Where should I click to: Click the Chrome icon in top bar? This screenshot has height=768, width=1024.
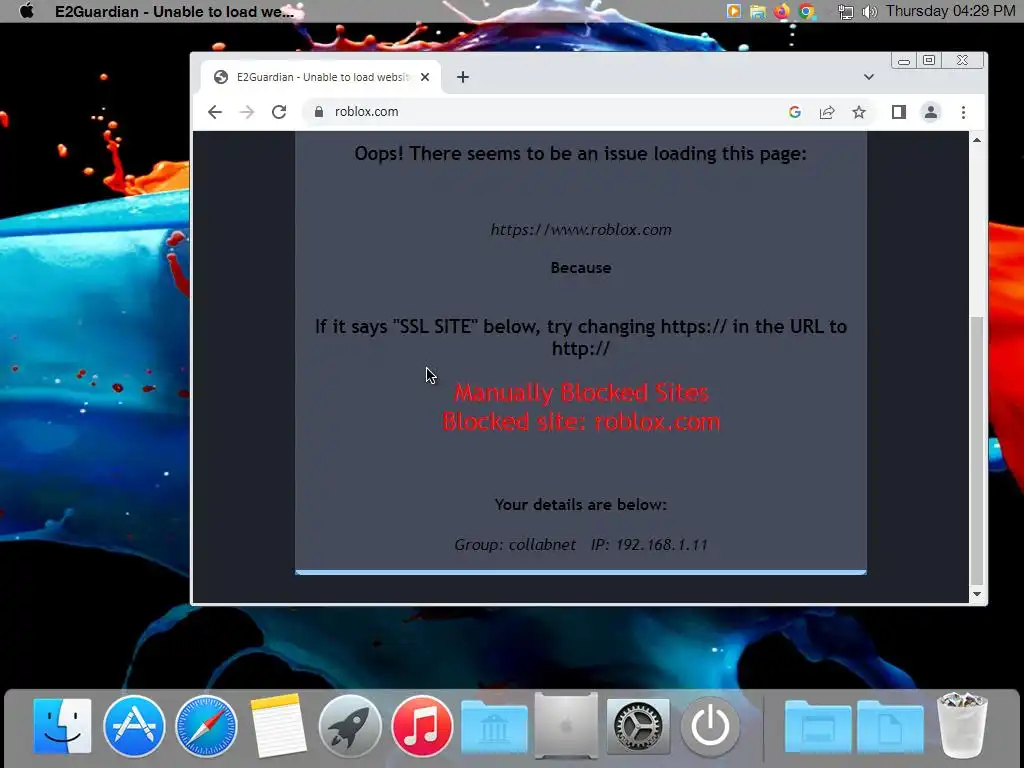pos(807,11)
